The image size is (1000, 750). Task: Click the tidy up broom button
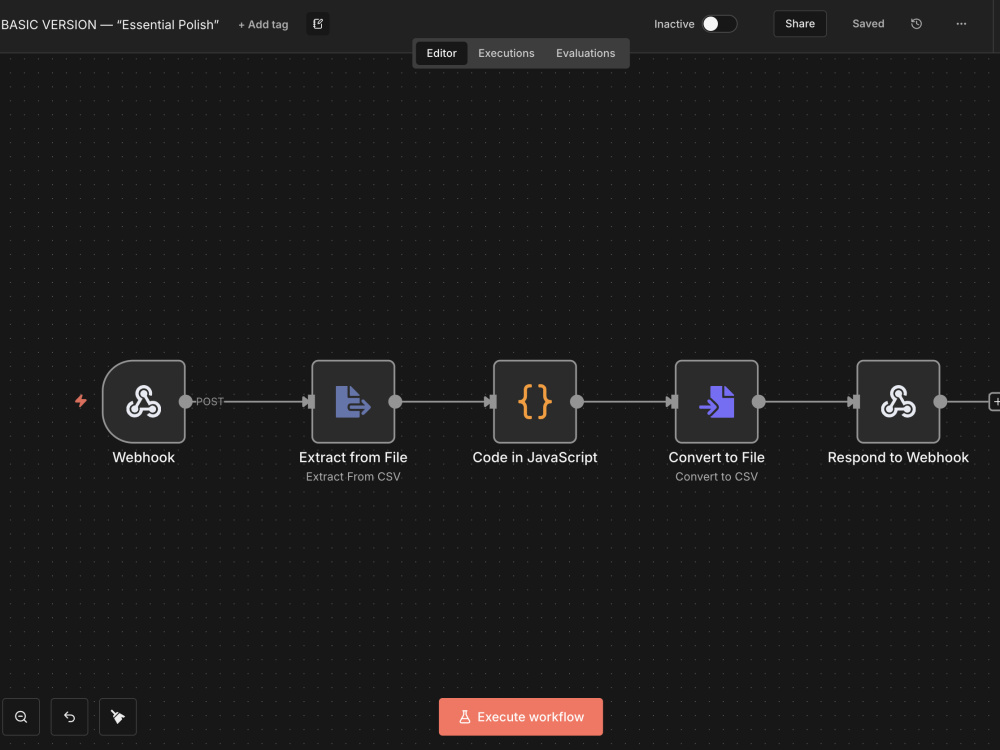pos(118,717)
